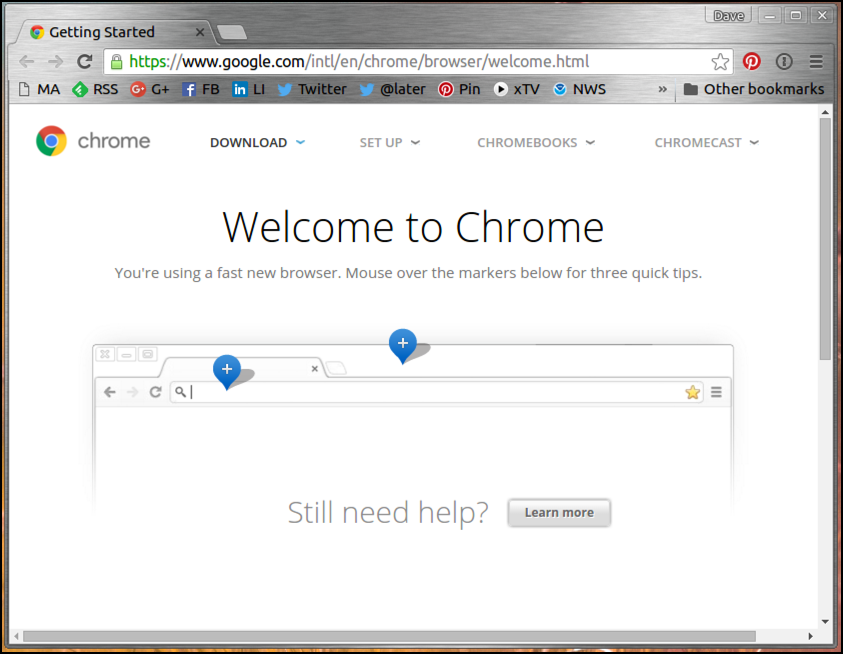Click the menu icon in the illustrated browser
Screen dimensions: 843x654
pos(716,392)
